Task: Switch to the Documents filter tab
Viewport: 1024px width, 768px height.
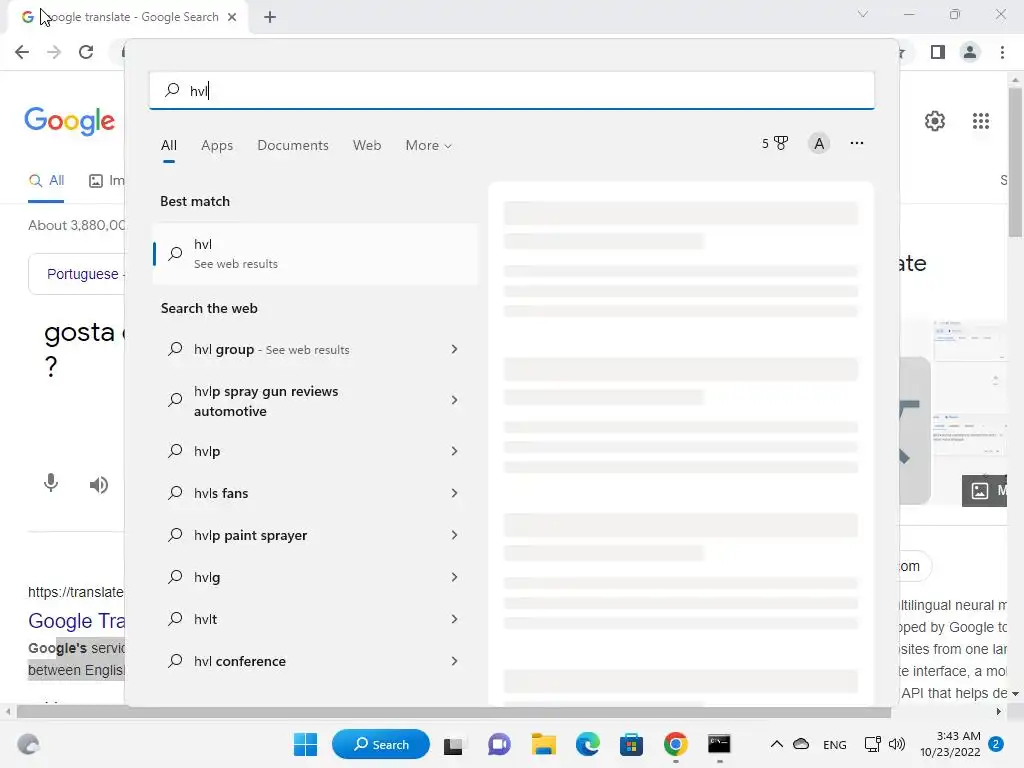Action: tap(293, 145)
